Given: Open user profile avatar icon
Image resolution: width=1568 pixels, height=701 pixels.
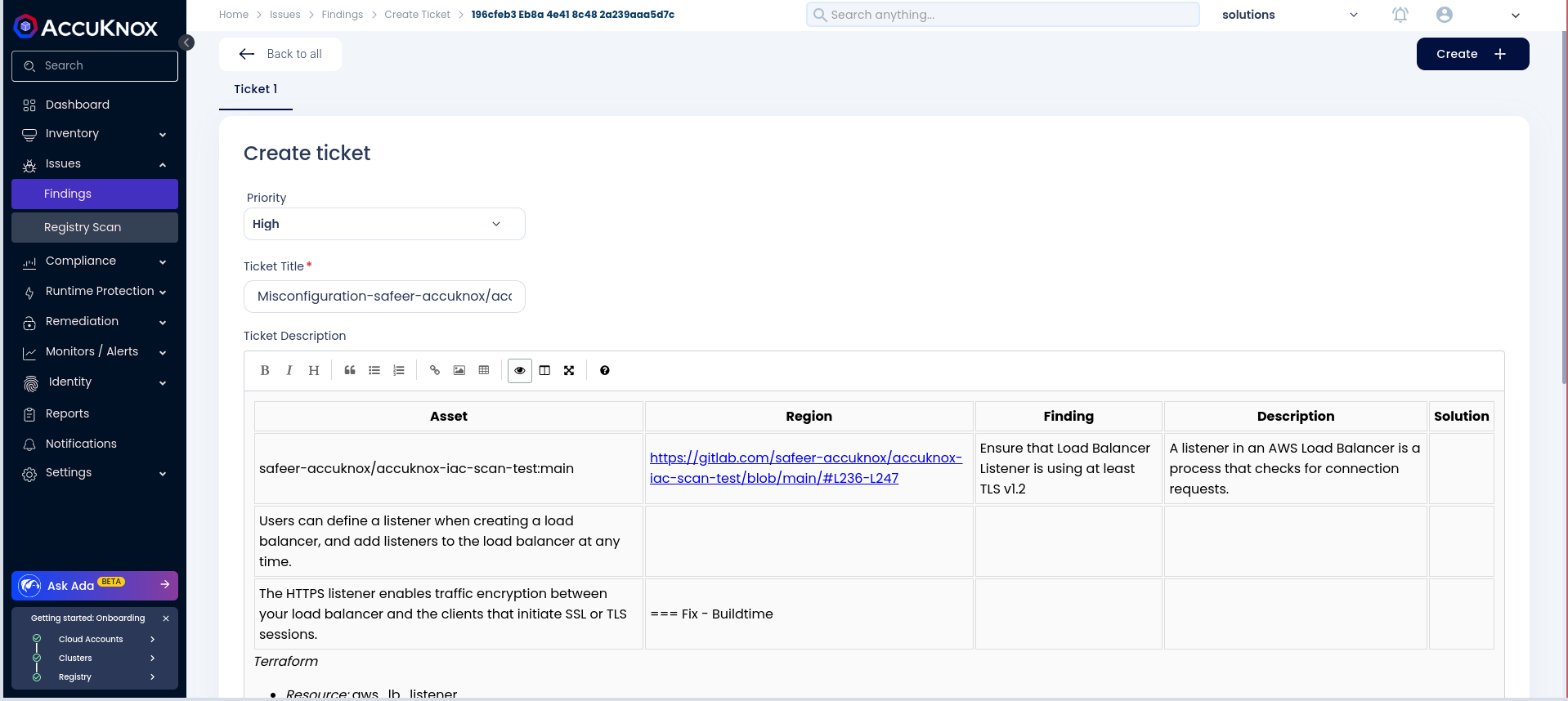Looking at the screenshot, I should coord(1445,15).
